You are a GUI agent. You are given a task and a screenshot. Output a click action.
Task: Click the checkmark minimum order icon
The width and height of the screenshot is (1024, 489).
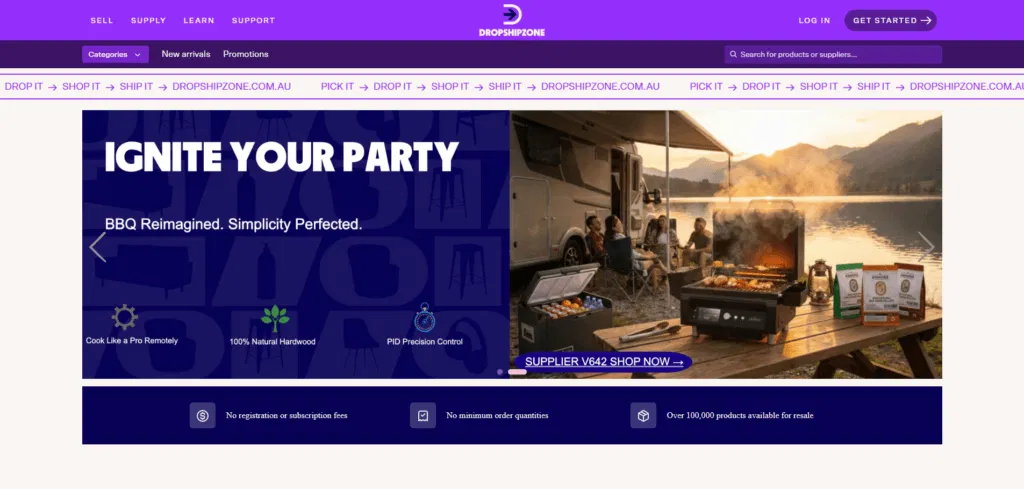tap(423, 415)
